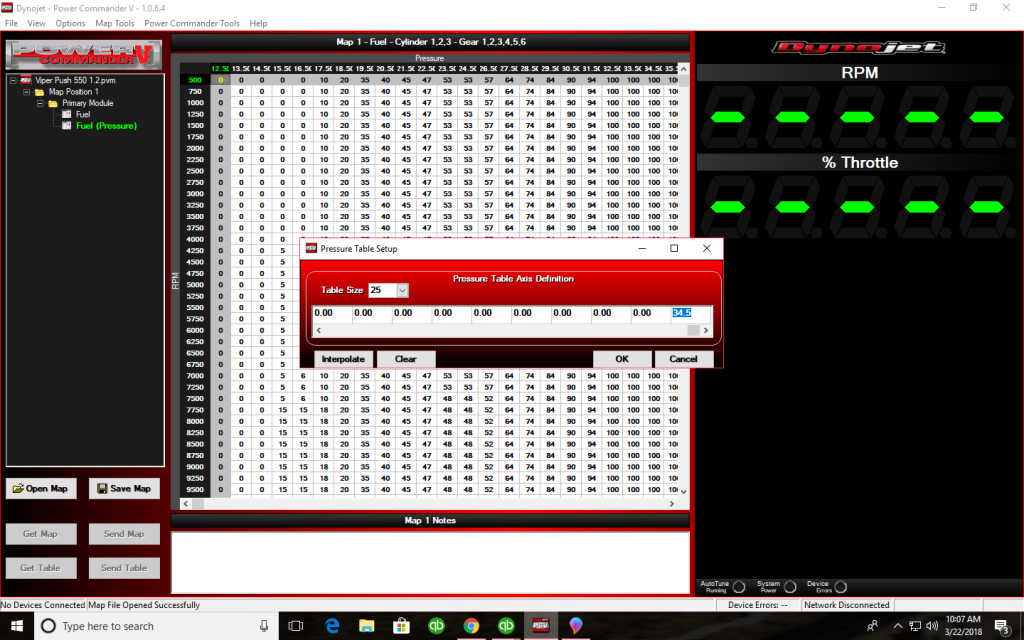Click the axis list left scroll arrow

(x=319, y=330)
